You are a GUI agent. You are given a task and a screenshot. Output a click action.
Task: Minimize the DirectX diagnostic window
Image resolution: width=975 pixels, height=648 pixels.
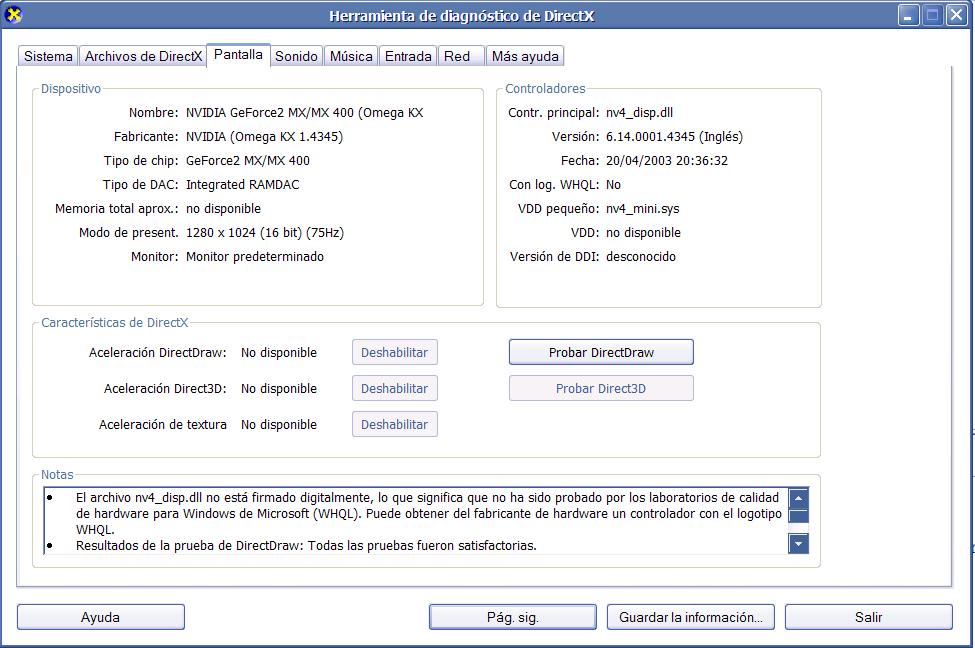[x=908, y=15]
